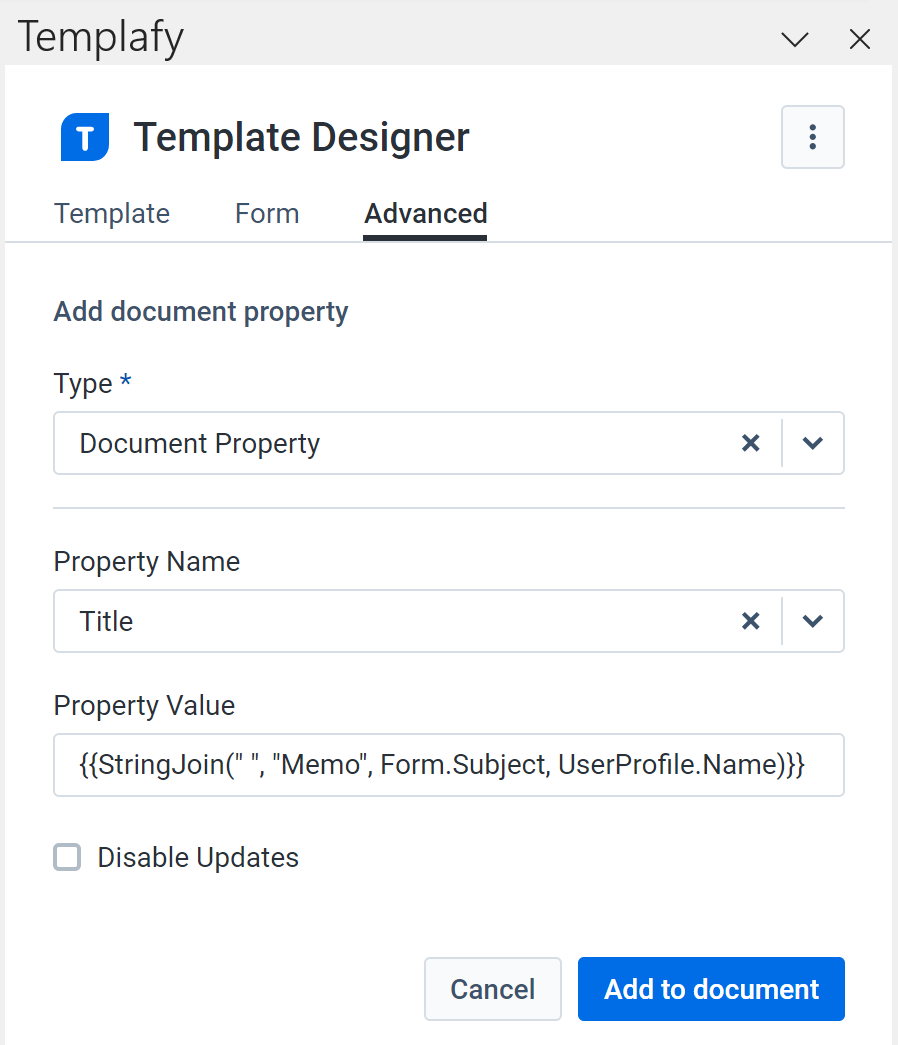Select the Form tab
The width and height of the screenshot is (898, 1045).
[267, 213]
